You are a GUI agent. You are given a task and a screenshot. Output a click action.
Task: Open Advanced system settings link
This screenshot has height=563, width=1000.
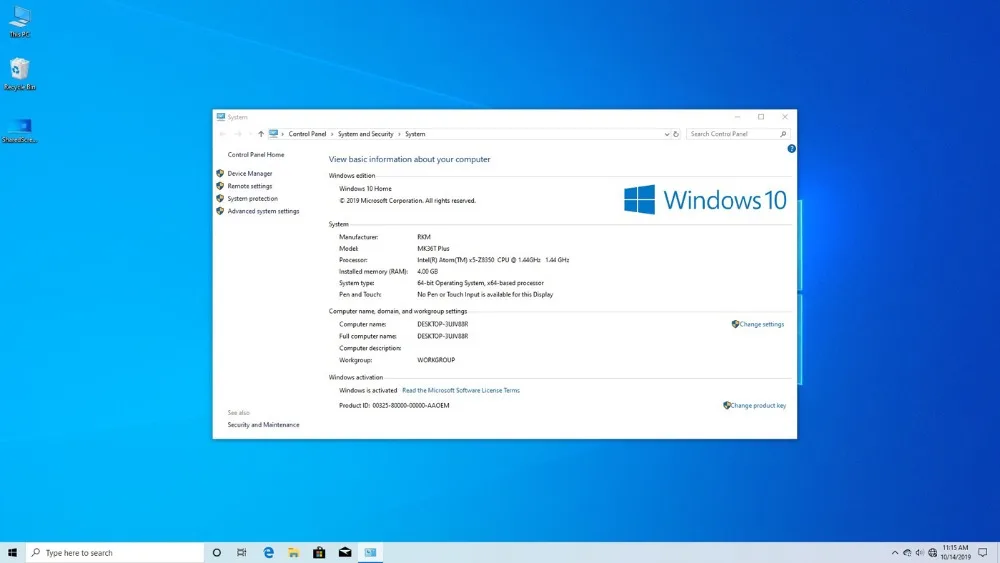tap(263, 211)
